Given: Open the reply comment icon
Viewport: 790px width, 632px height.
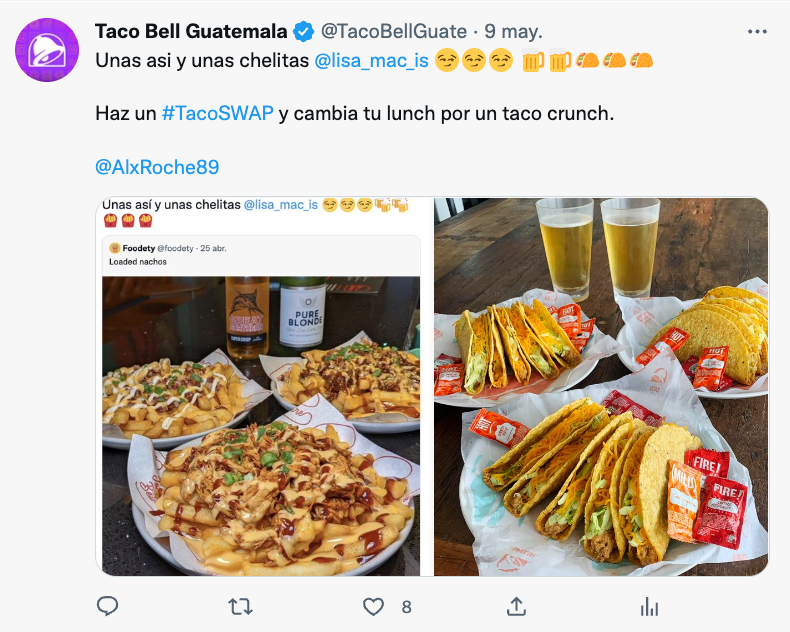Looking at the screenshot, I should pos(107,606).
